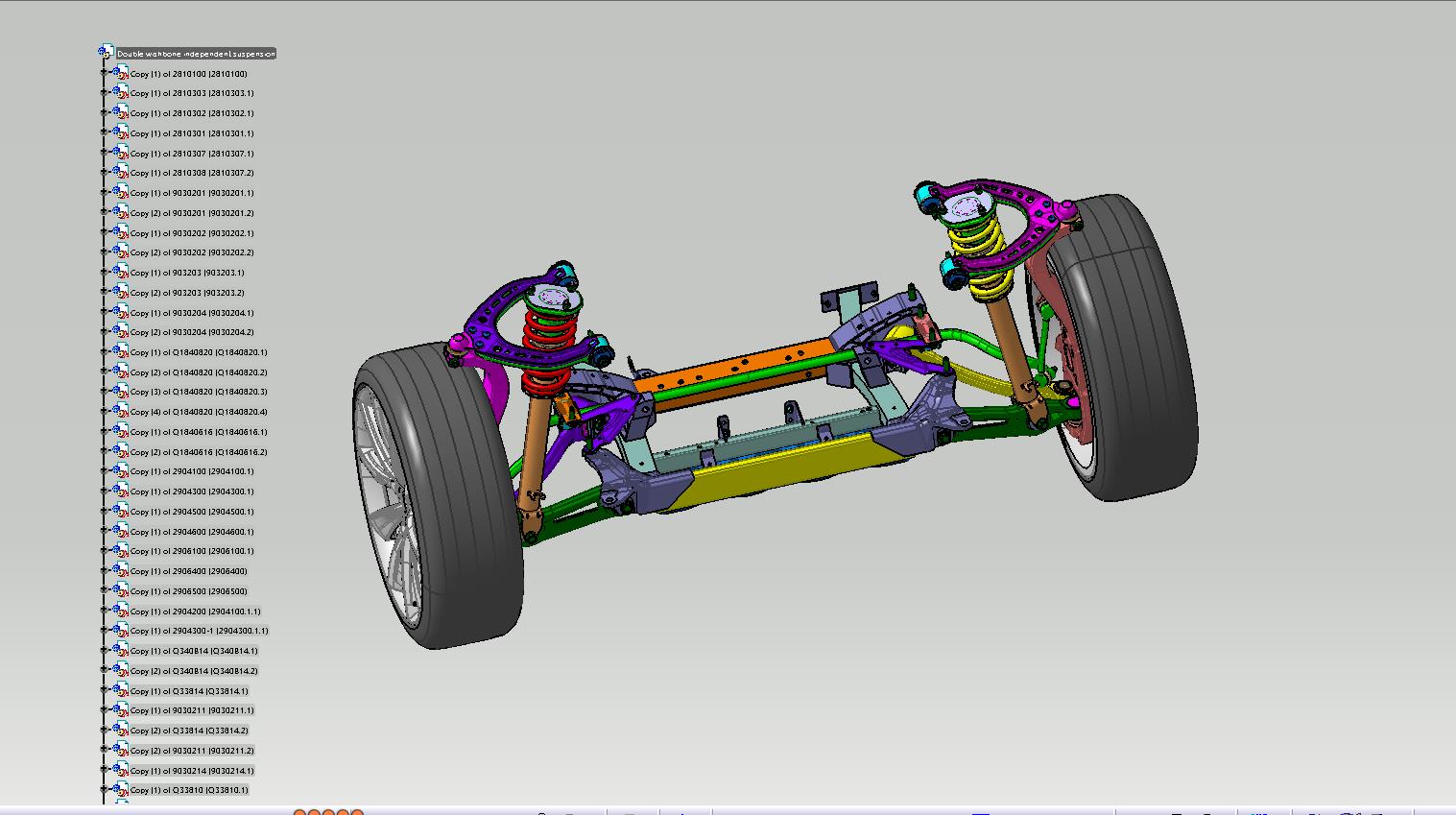Select the label 'Copy (1) of Q33810 (Q33810.1)'

(189, 790)
